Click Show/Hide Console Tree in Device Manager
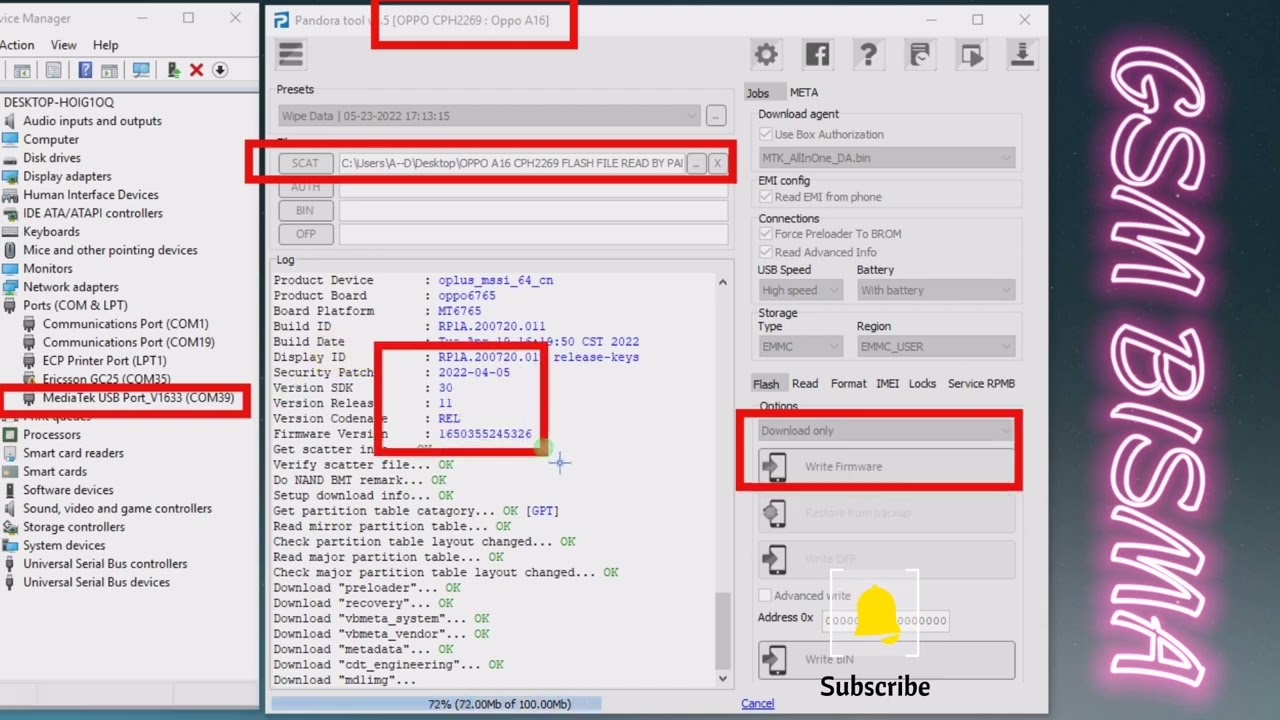 click(21, 70)
